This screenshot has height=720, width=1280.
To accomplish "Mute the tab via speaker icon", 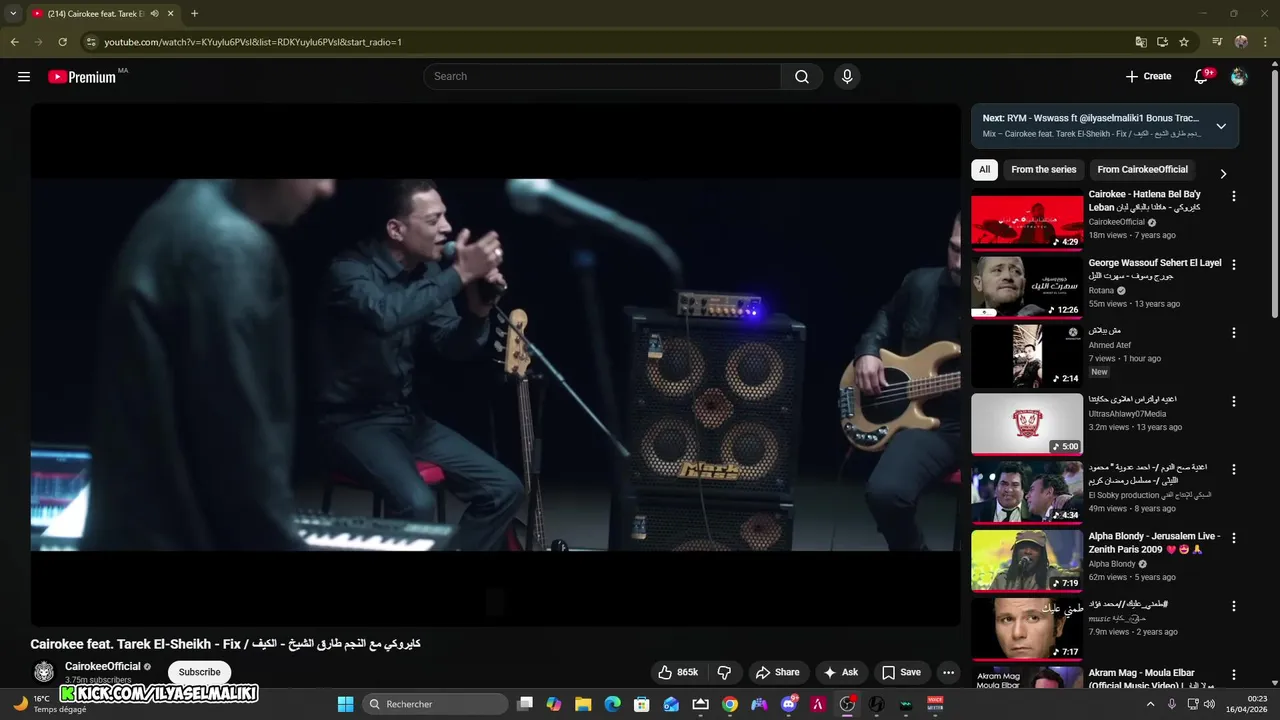I will [154, 14].
